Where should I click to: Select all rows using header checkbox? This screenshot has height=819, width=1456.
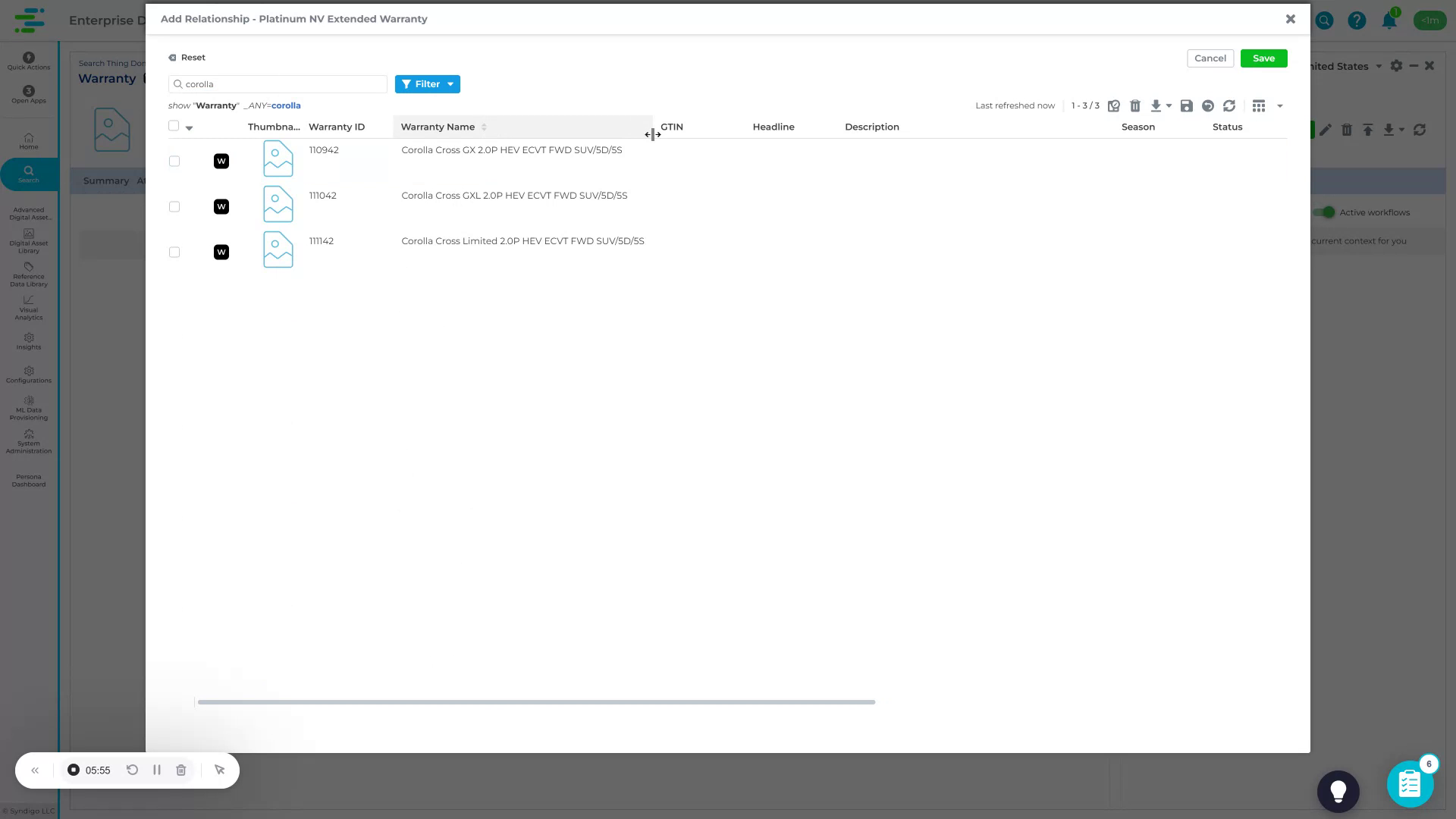tap(174, 125)
